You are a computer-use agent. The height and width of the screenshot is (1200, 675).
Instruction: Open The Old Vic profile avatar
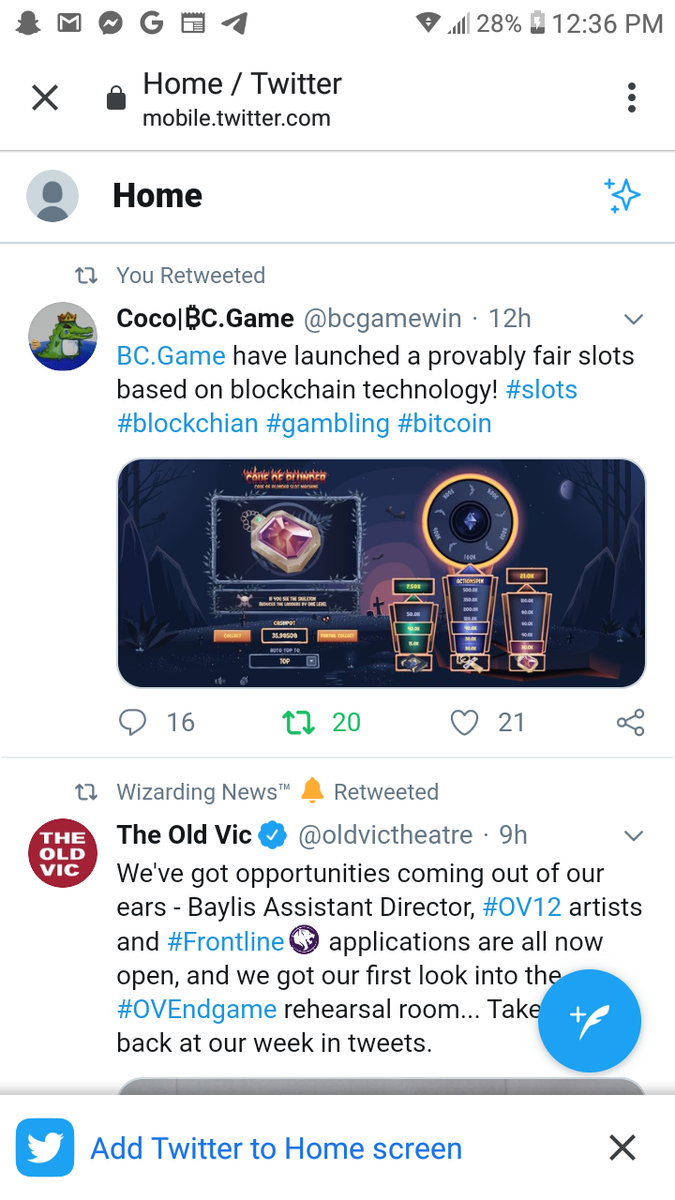[x=62, y=853]
